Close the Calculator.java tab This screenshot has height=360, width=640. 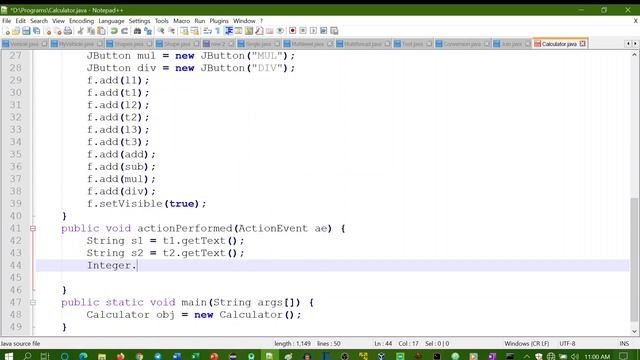click(x=582, y=44)
